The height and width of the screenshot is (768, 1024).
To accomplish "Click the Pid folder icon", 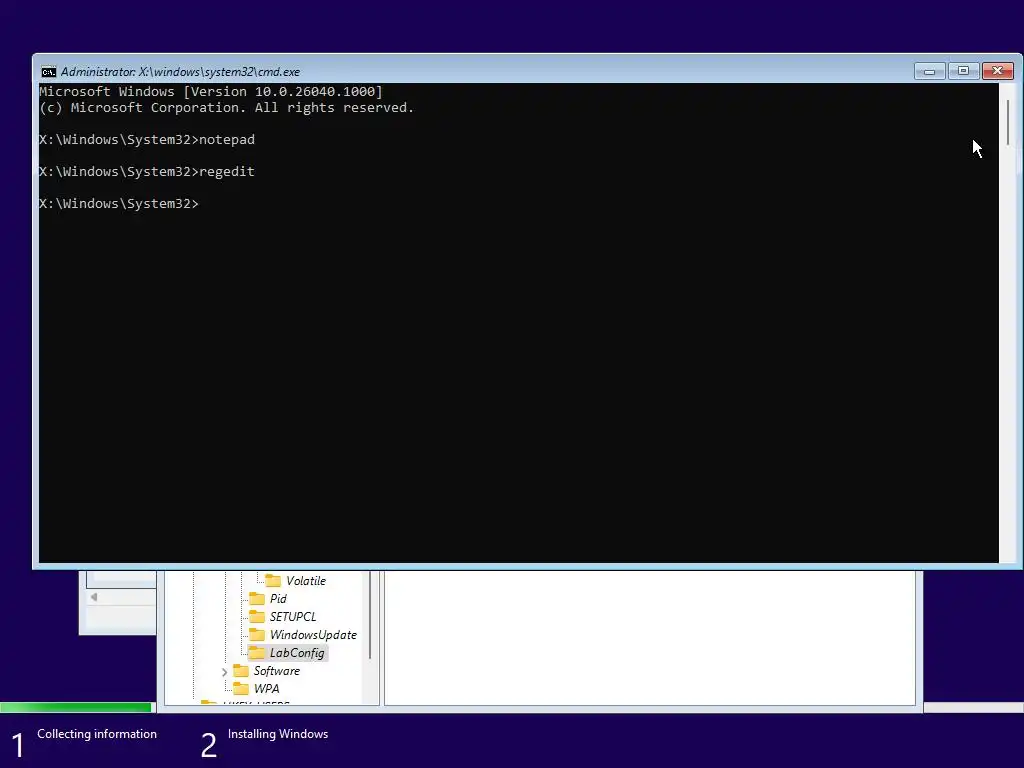I will point(257,598).
